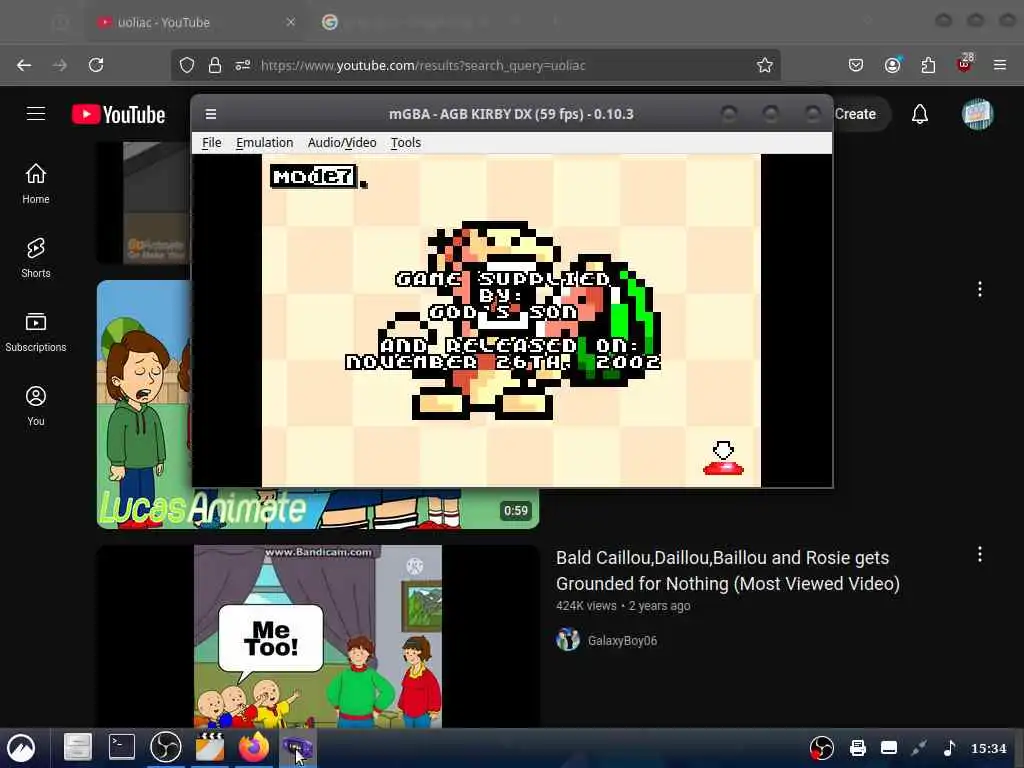
Task: Open the Firefox extensions puzzle icon
Action: pos(928,65)
